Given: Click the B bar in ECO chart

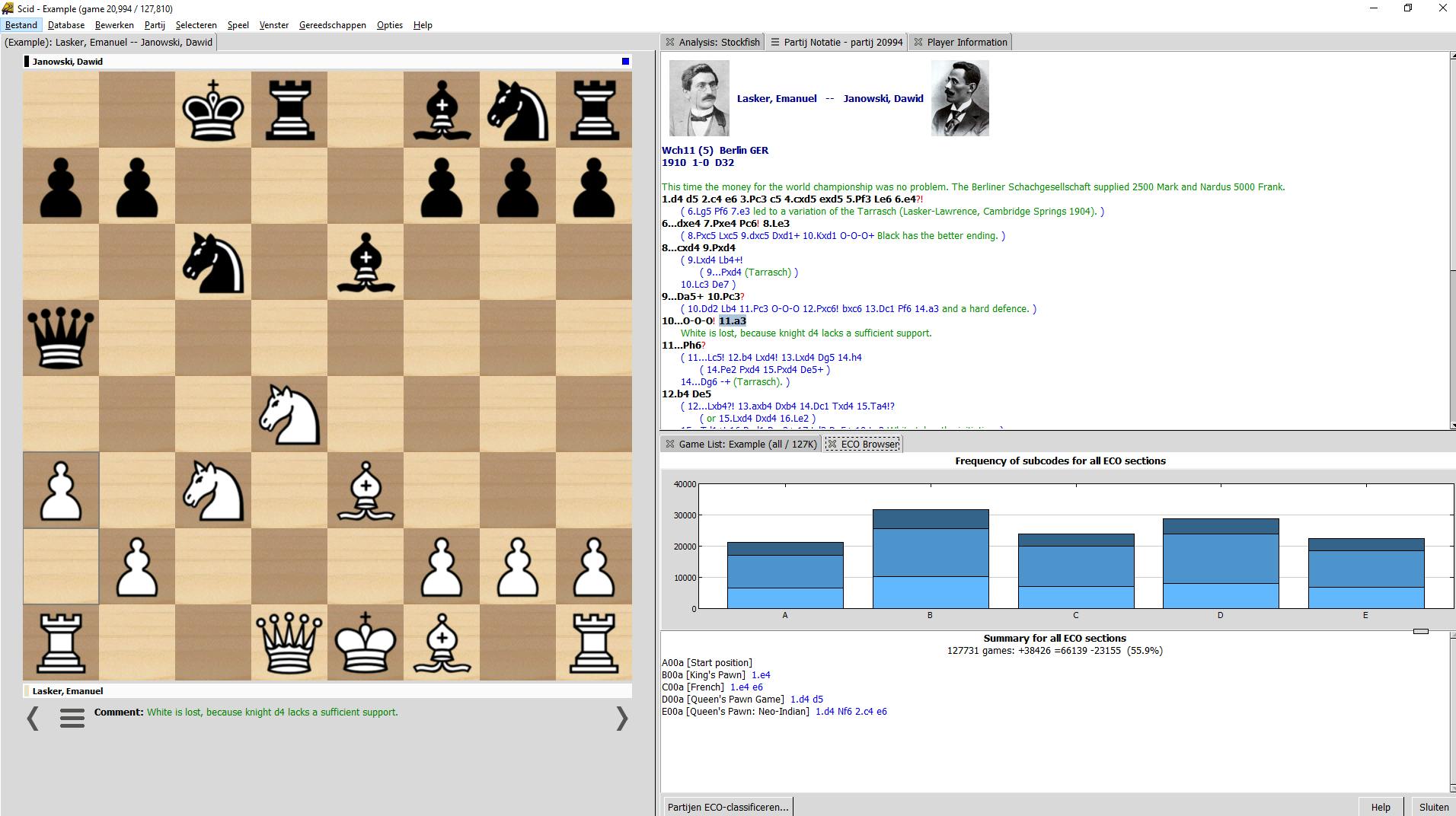Looking at the screenshot, I should tap(931, 559).
